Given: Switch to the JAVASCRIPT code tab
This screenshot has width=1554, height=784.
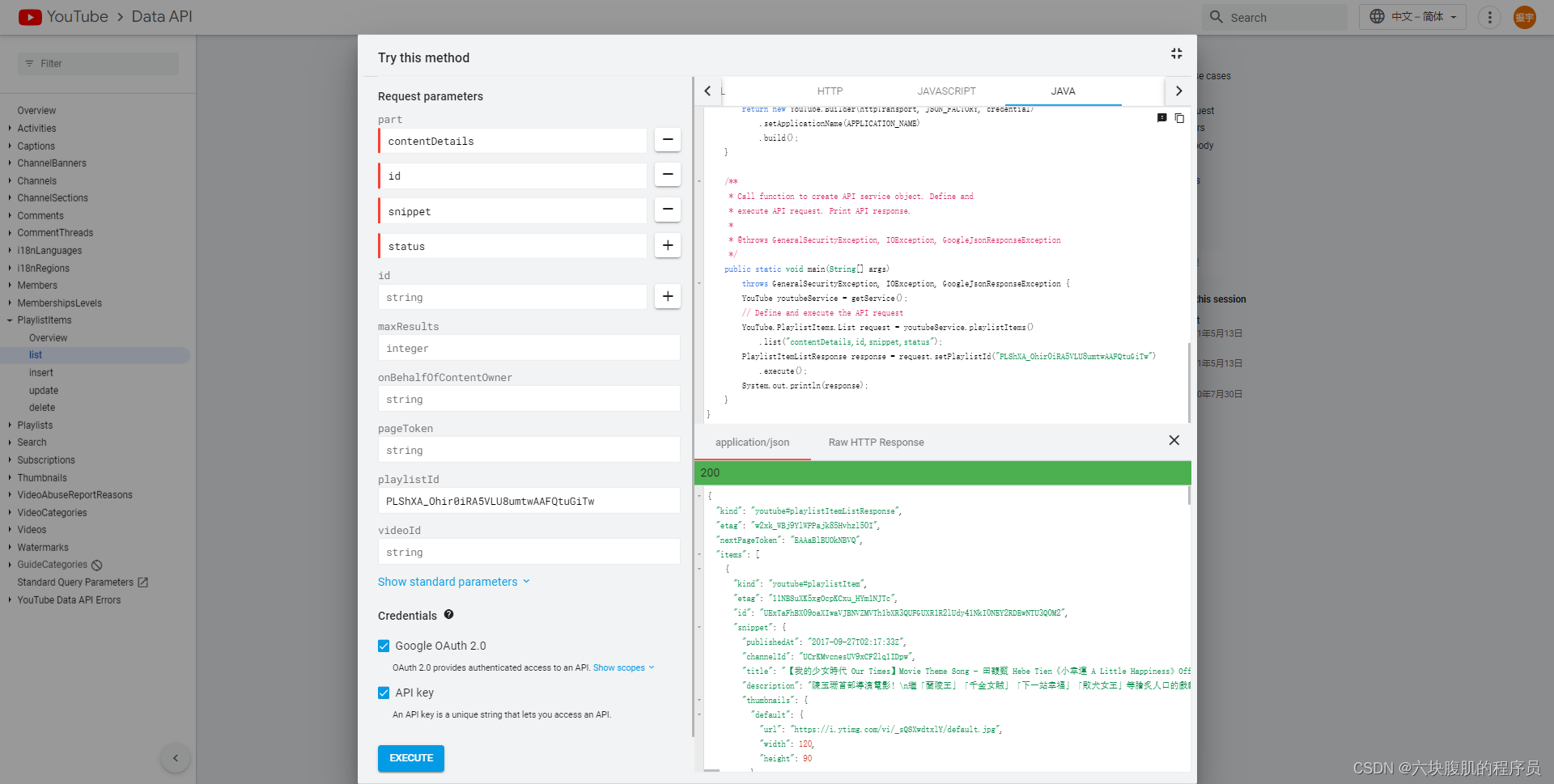Looking at the screenshot, I should (946, 91).
